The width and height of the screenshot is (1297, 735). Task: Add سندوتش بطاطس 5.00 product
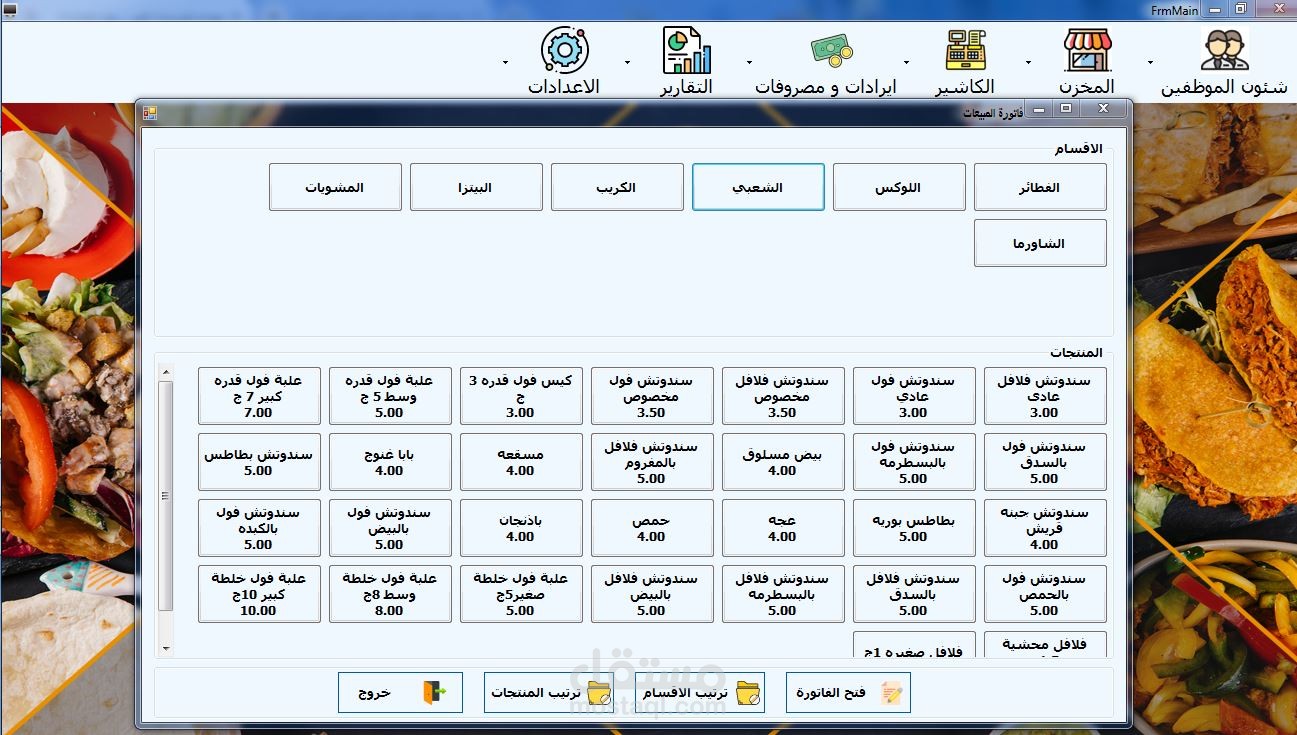click(259, 462)
